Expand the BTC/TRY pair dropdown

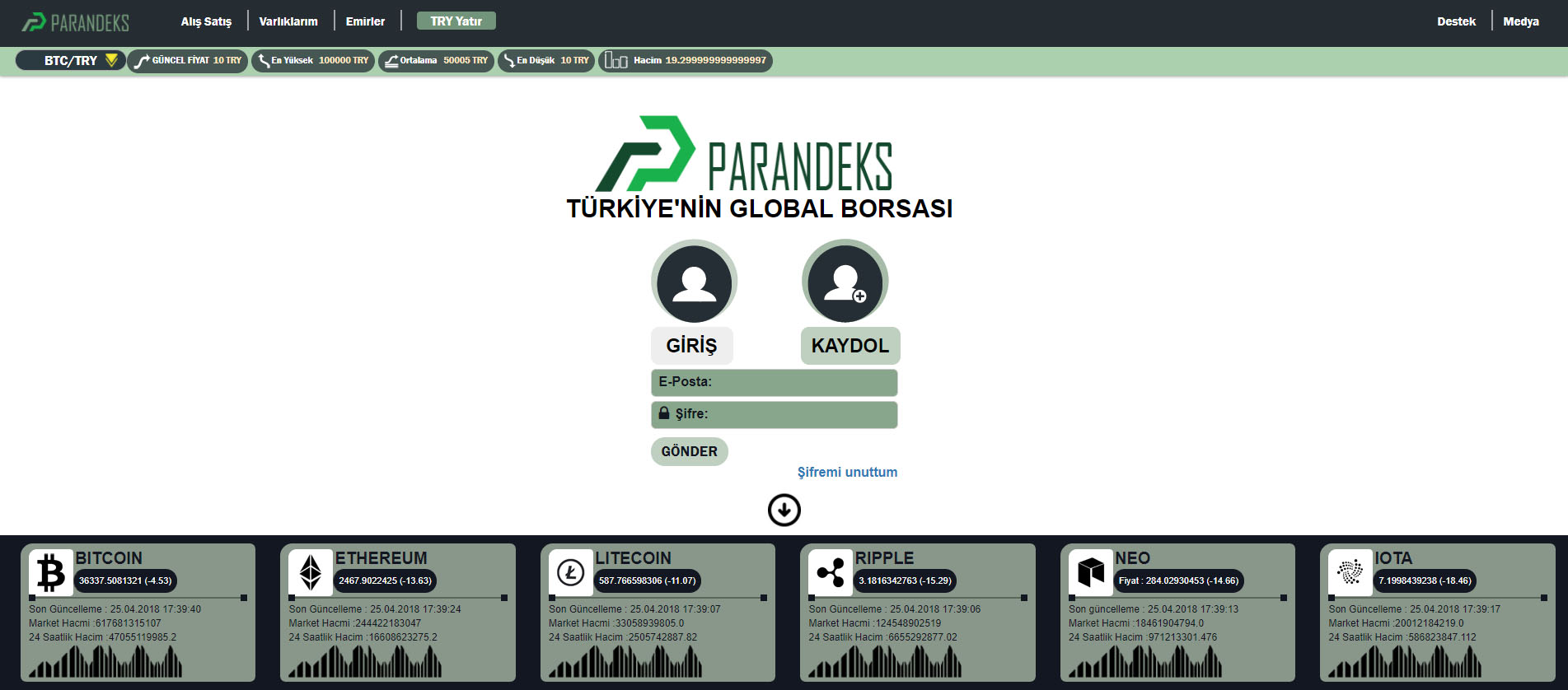pos(71,60)
